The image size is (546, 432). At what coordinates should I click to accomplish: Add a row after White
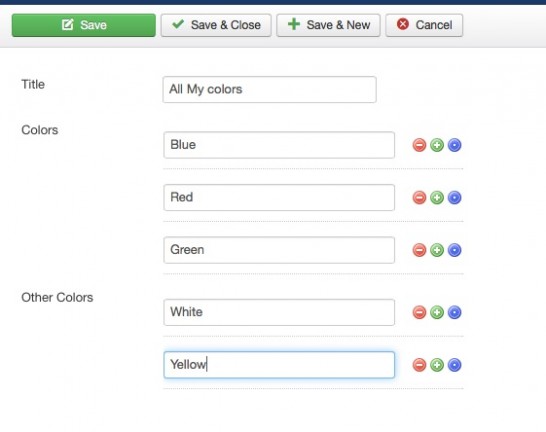[437, 312]
